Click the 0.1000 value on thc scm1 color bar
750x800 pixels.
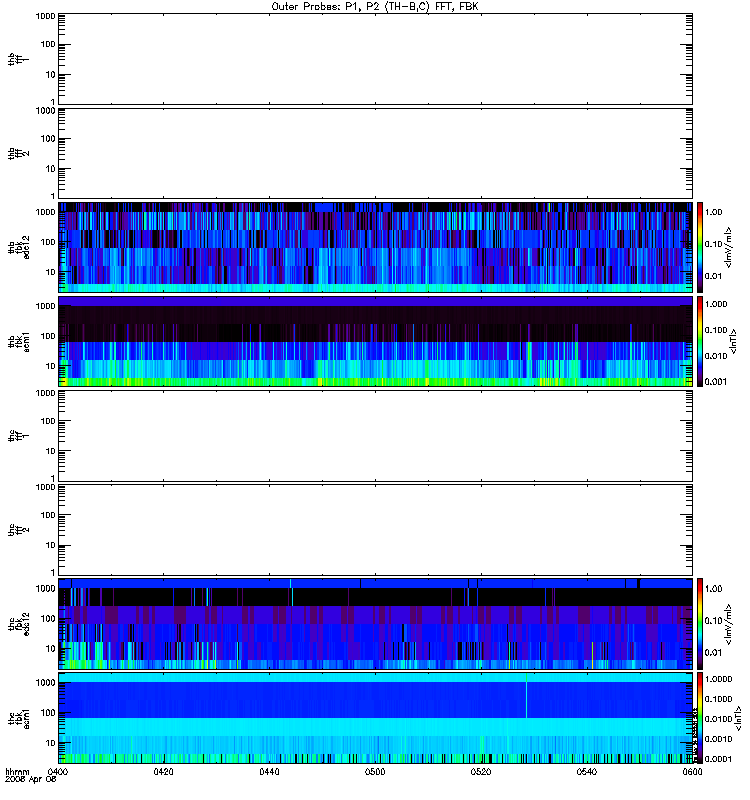pyautogui.click(x=718, y=699)
